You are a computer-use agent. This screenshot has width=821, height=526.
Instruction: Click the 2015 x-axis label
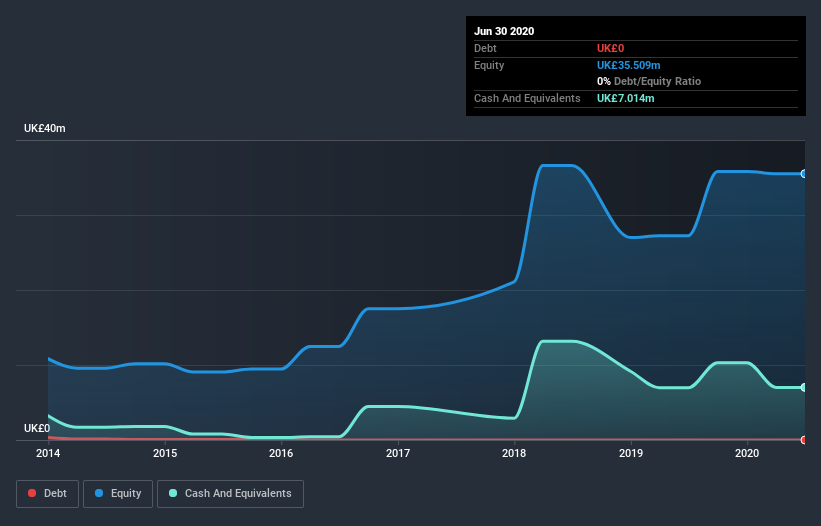pos(165,453)
